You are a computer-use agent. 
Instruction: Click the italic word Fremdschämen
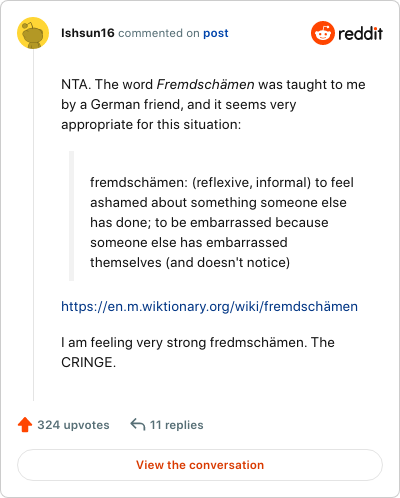206,84
